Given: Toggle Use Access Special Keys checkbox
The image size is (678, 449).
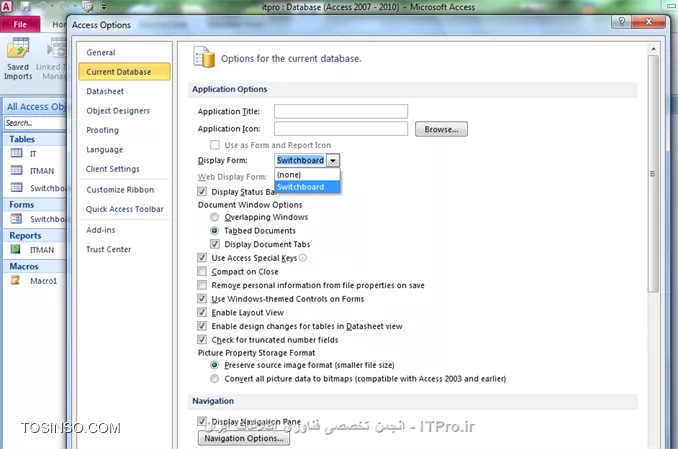Looking at the screenshot, I should coord(202,258).
